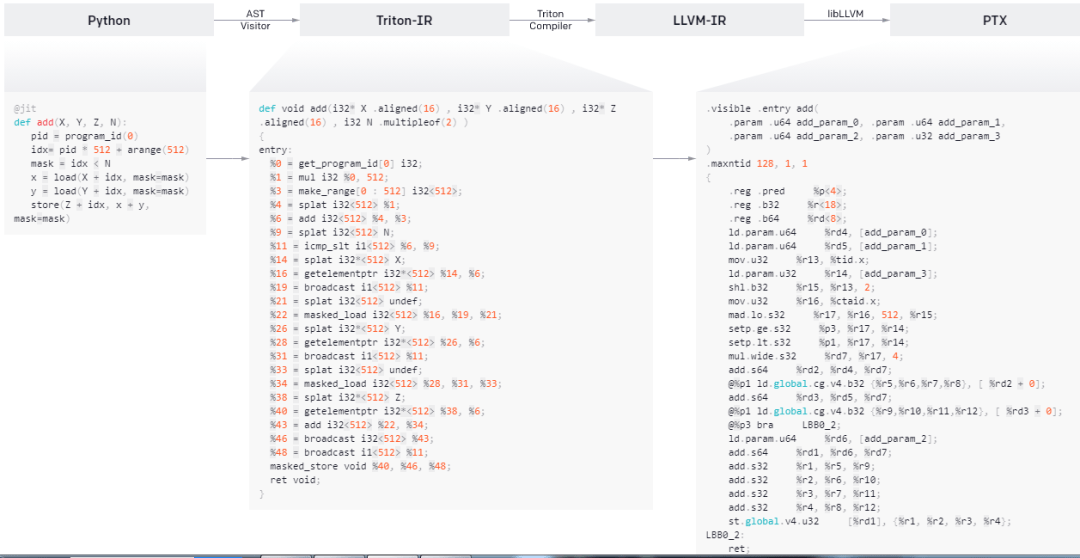
Task: Click the '%9 = splat i32<512> N;' line
Action: 332,231
